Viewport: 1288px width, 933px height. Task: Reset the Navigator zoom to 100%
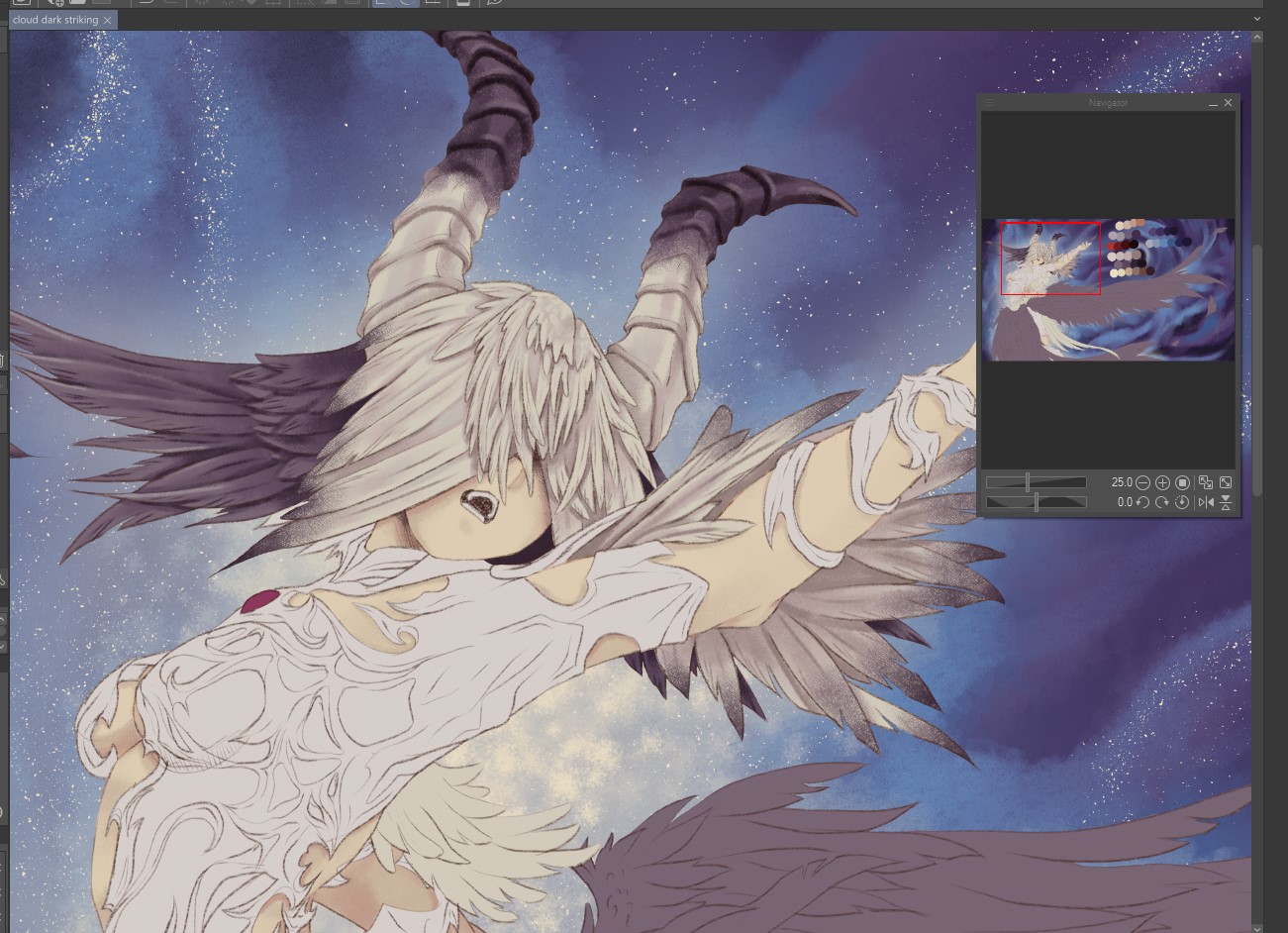tap(1183, 482)
